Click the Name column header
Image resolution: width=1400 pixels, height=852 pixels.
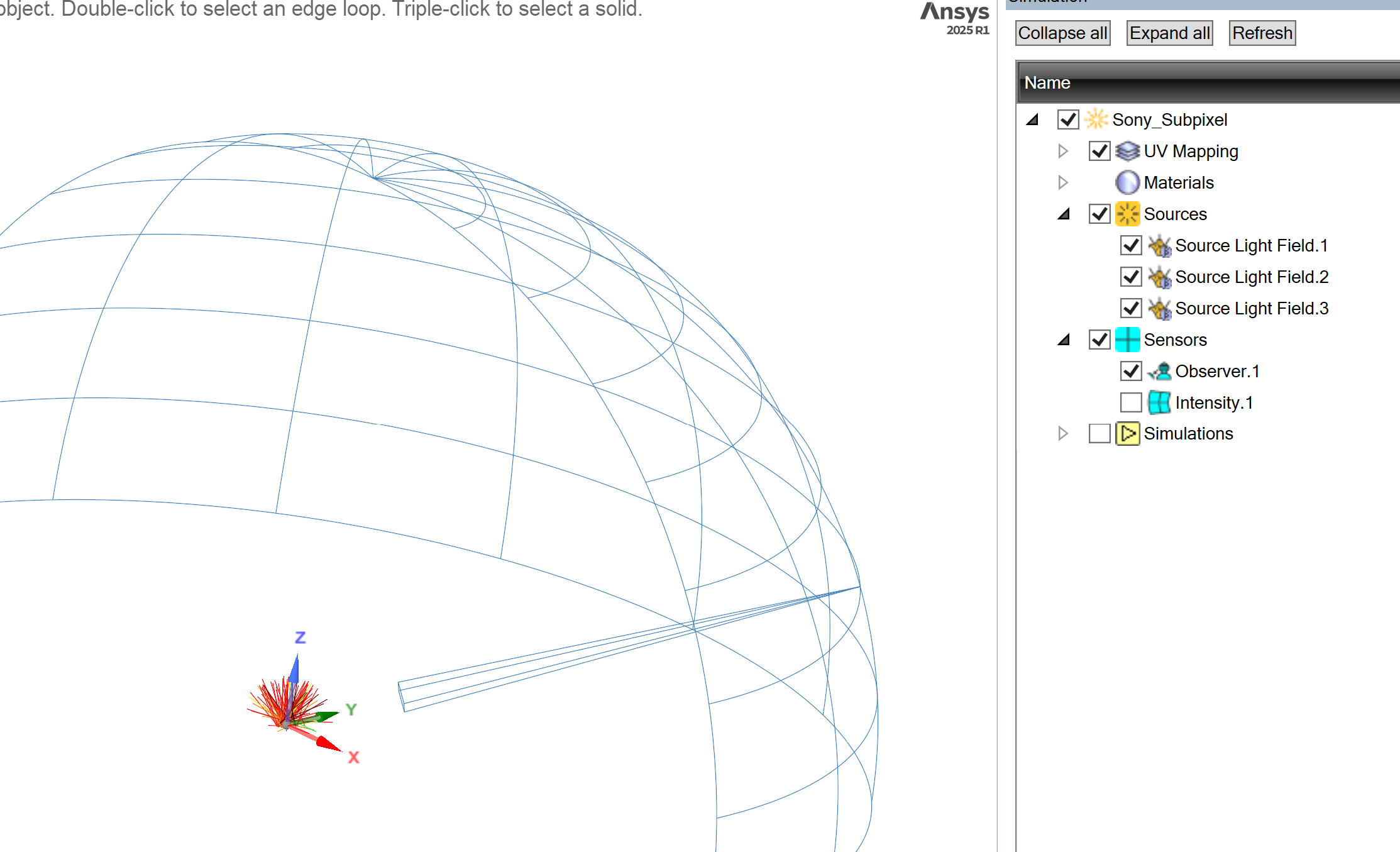(x=1208, y=82)
